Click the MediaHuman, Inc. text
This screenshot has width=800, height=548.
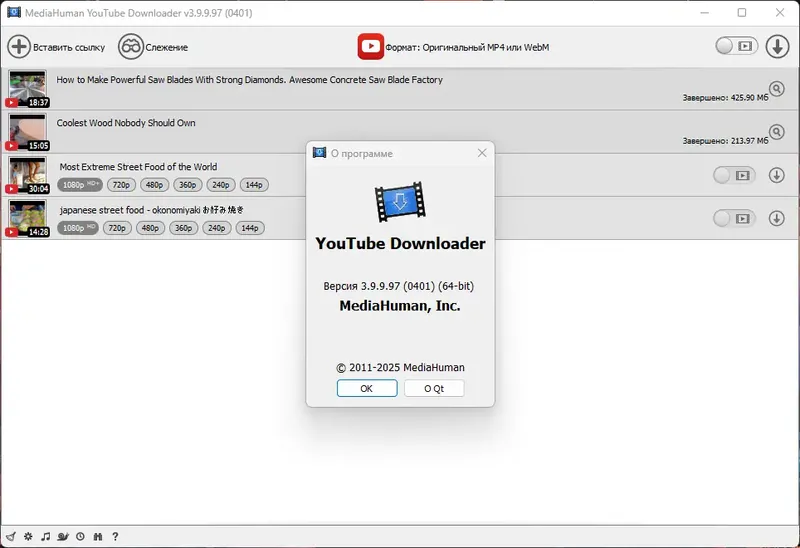pos(400,306)
